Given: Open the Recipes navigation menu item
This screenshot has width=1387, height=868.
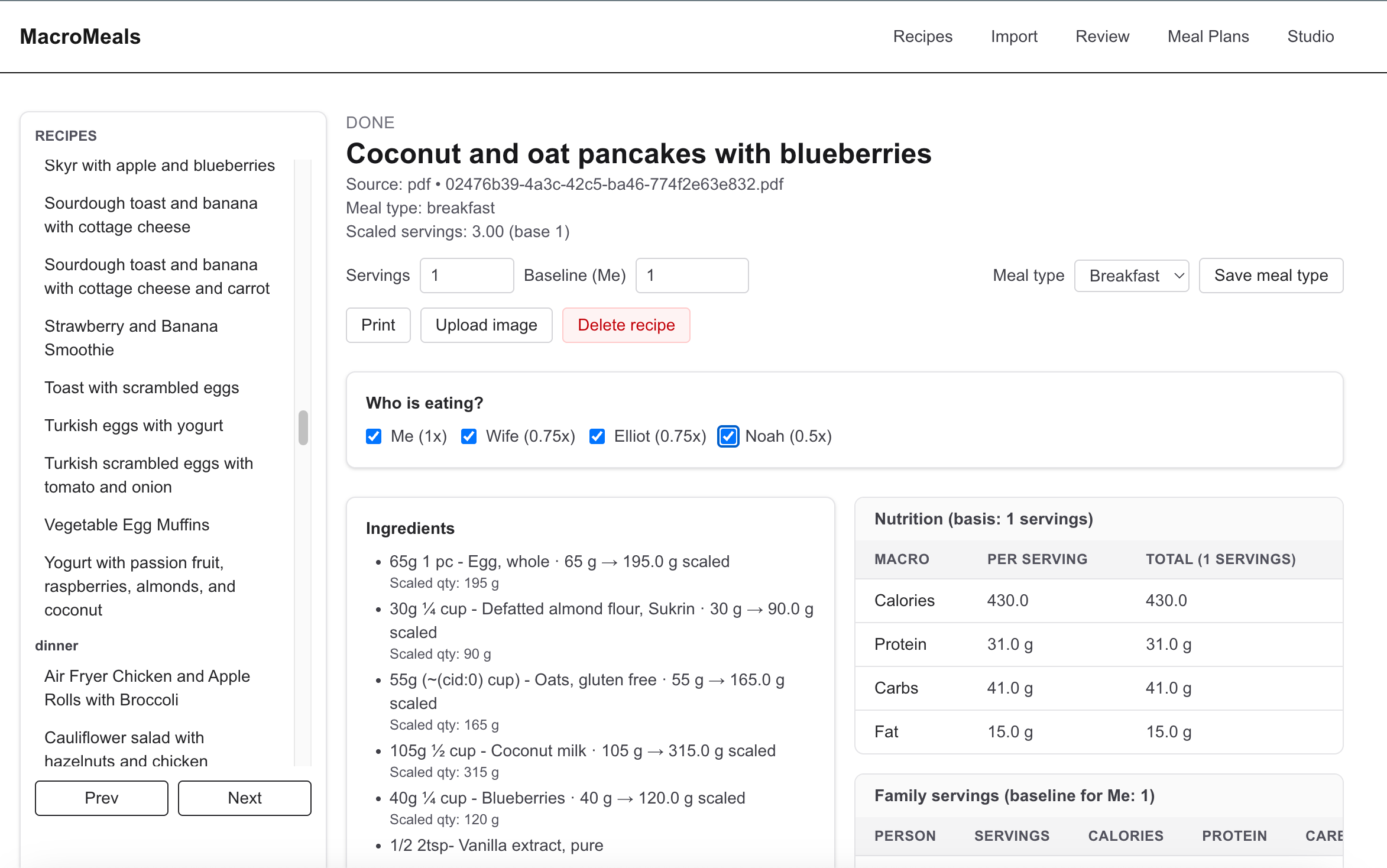Looking at the screenshot, I should click(922, 37).
